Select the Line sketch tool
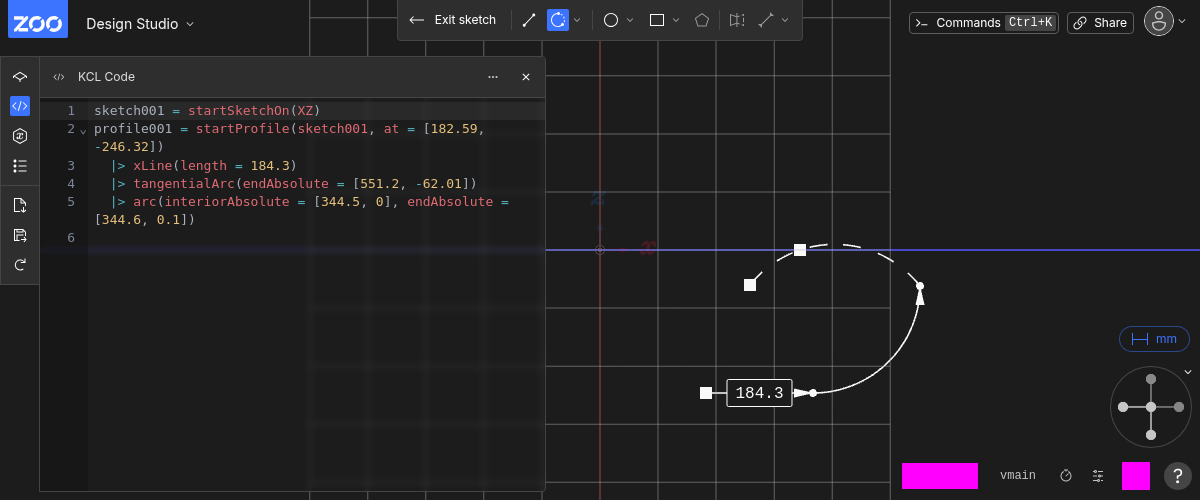 click(529, 20)
